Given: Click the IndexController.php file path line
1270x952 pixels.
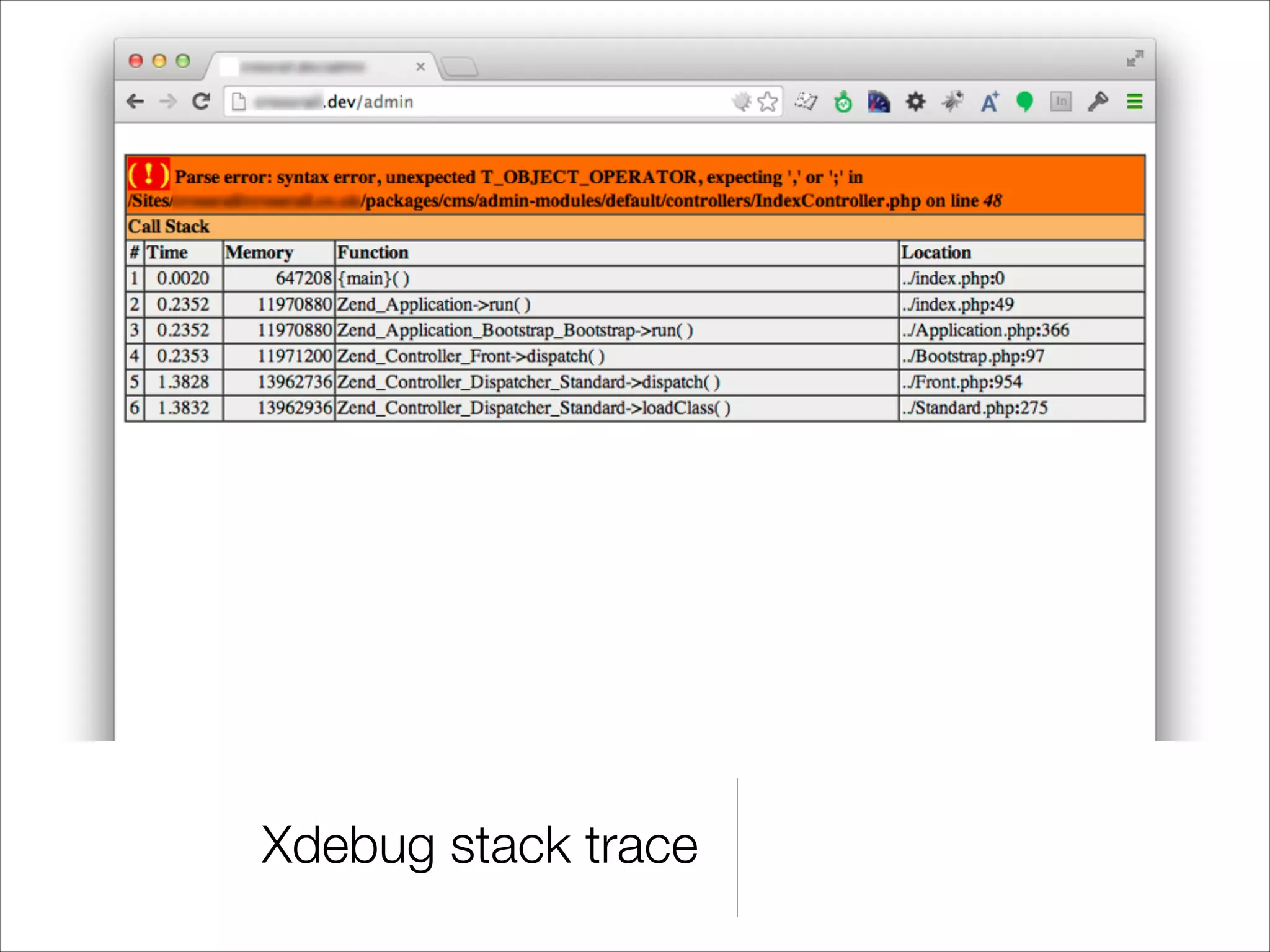Looking at the screenshot, I should pos(564,201).
